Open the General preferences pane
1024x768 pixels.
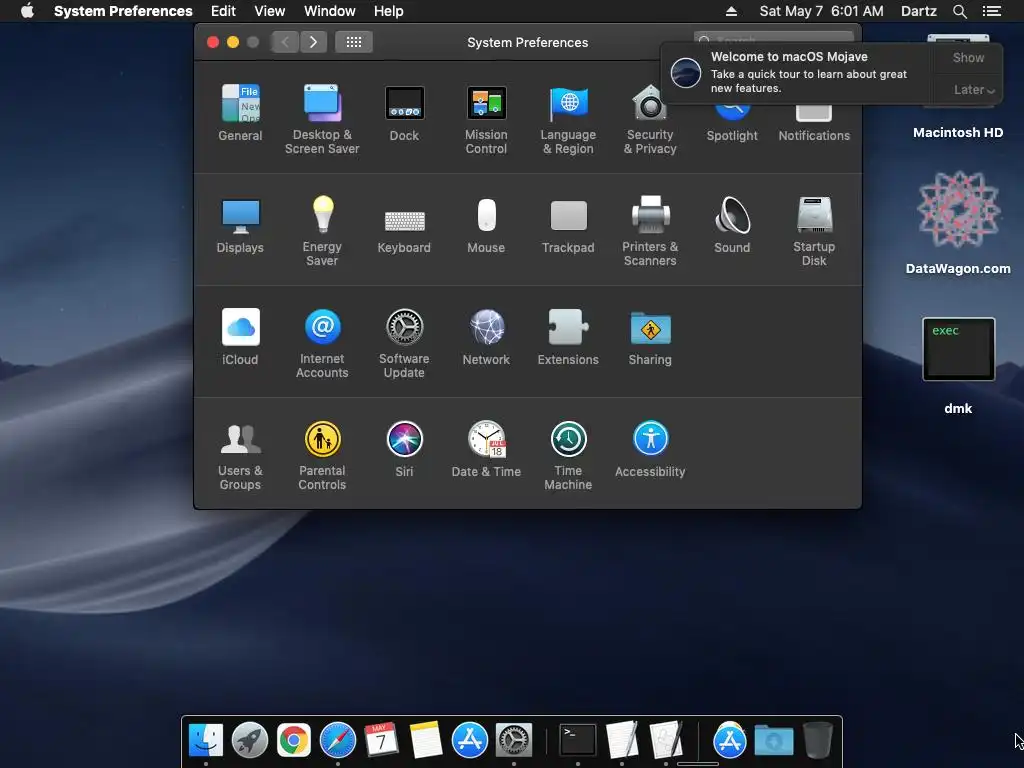[x=240, y=112]
